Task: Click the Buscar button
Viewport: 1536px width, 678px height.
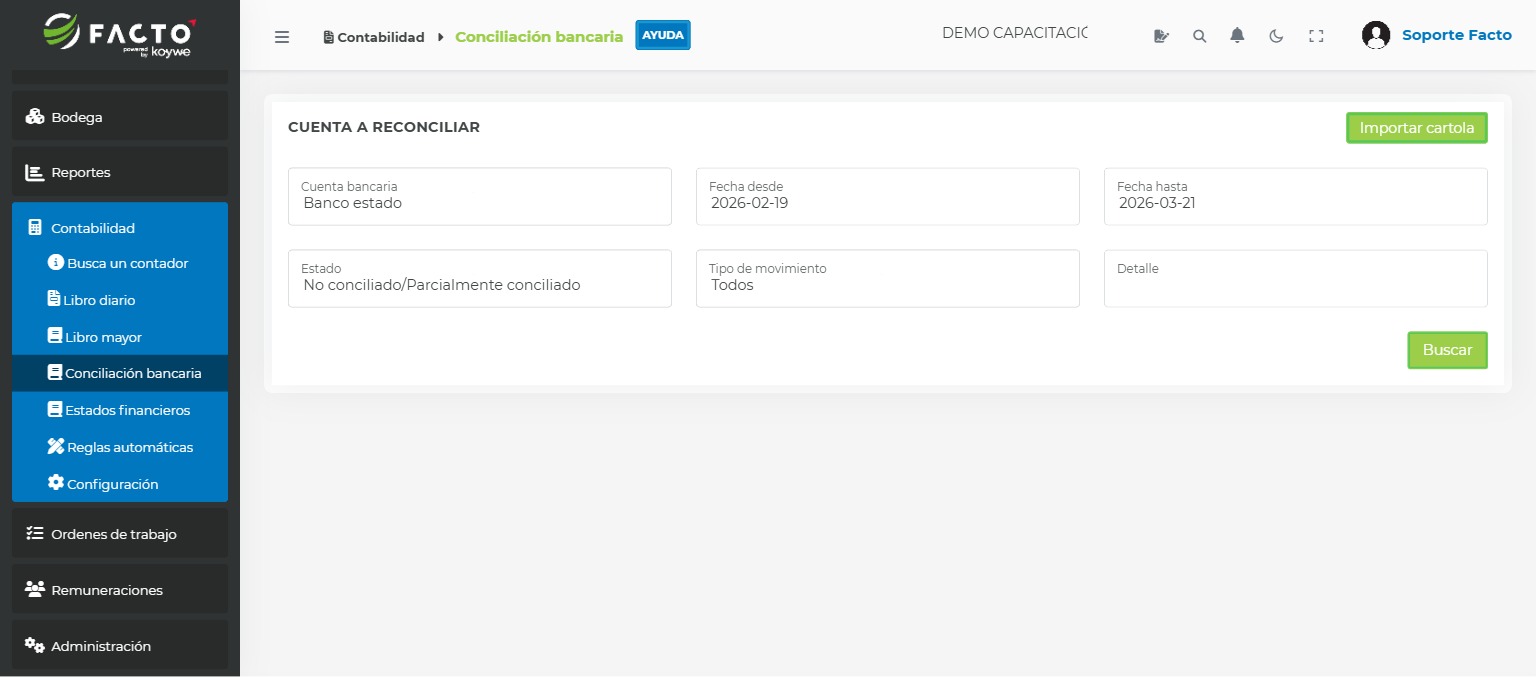Action: pos(1447,350)
